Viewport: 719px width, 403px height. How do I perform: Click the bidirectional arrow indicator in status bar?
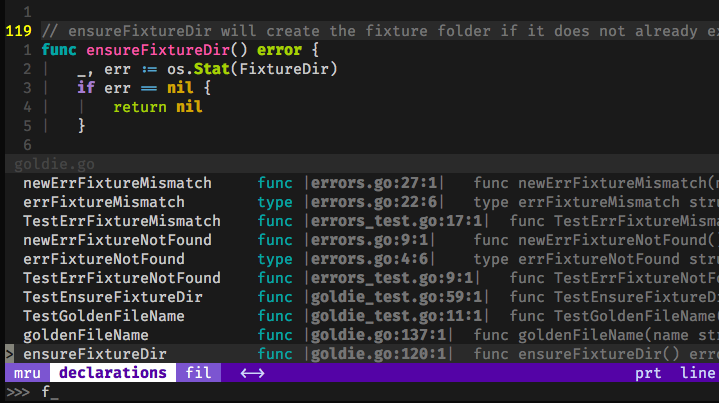(252, 373)
